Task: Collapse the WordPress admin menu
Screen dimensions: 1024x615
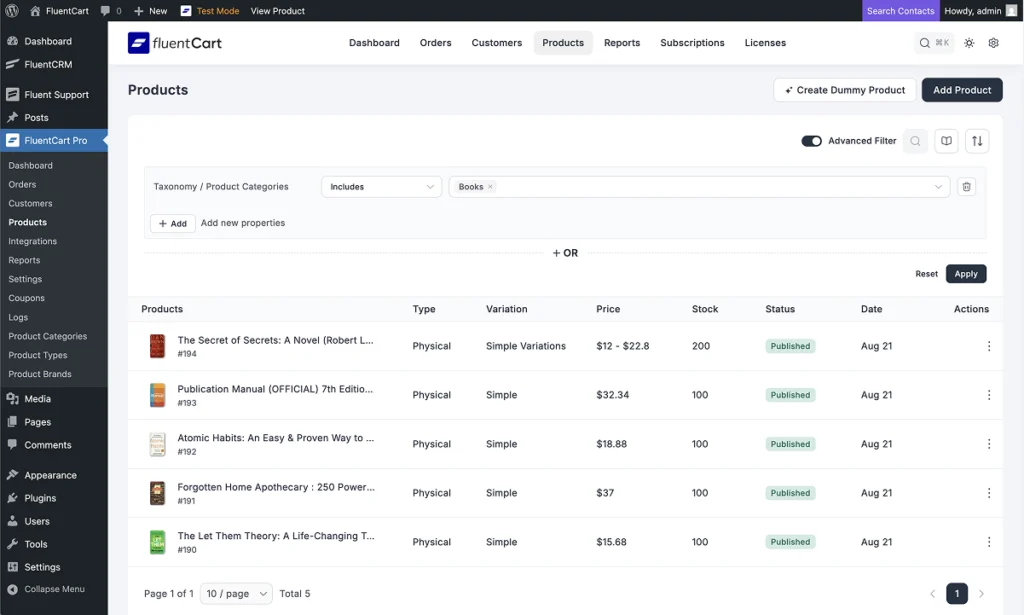Action: point(54,589)
